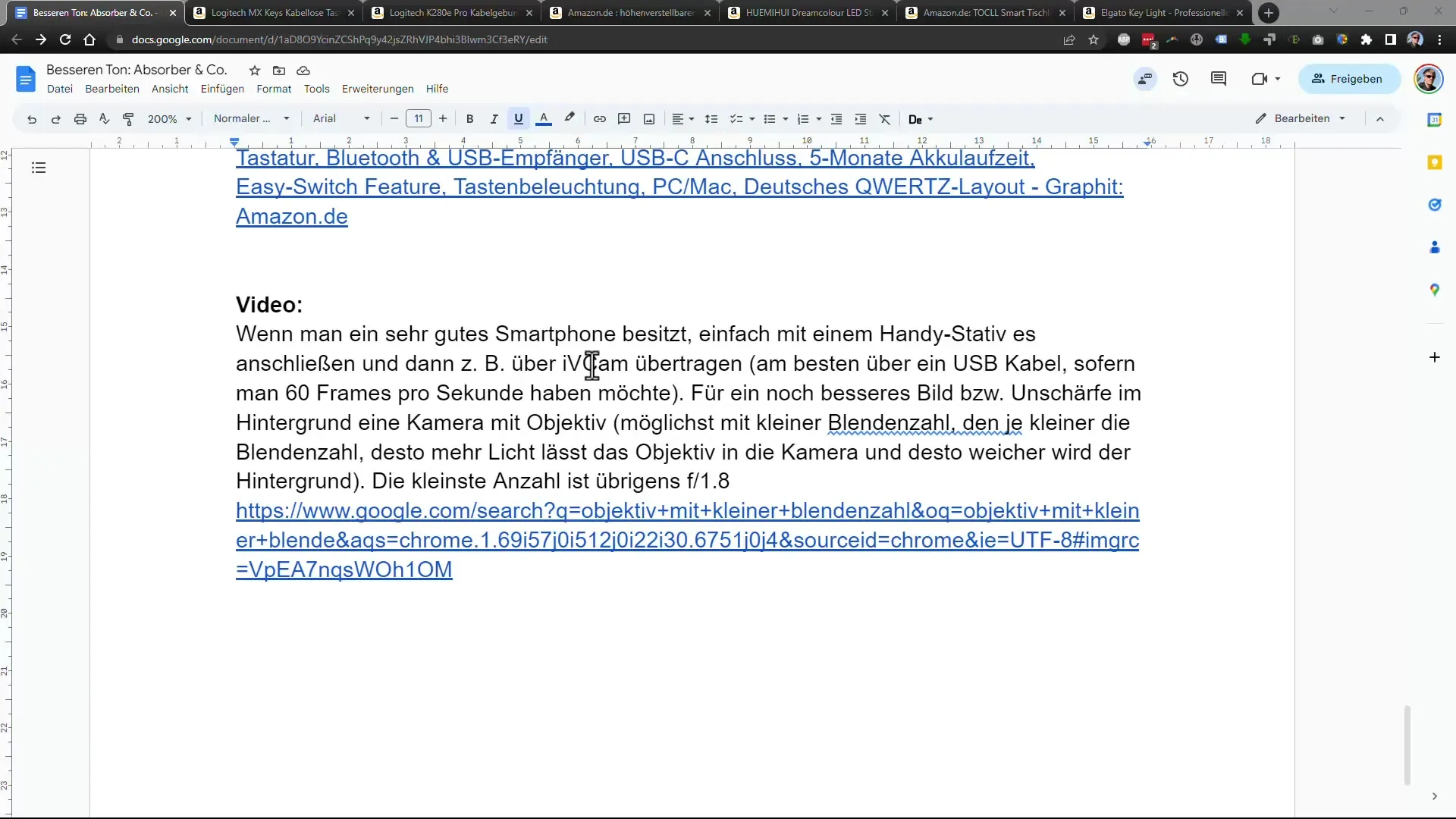Screen dimensions: 1456x819
Task: Click the Italic formatting icon
Action: (x=493, y=119)
